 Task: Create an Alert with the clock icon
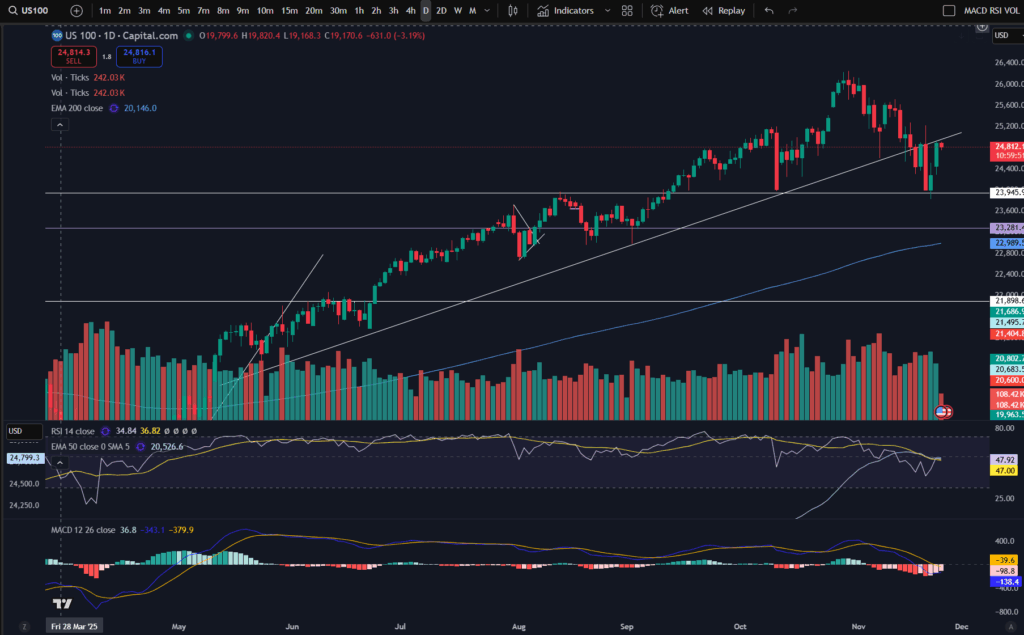coord(669,10)
